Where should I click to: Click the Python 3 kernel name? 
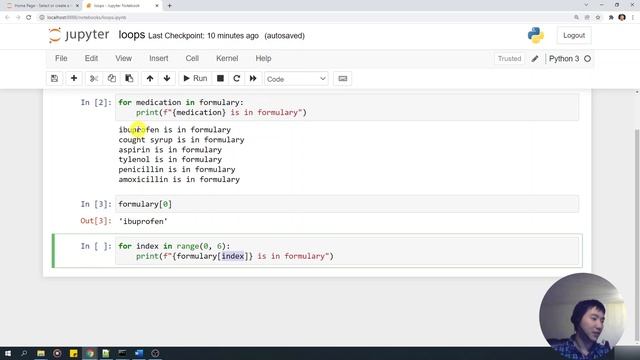click(x=564, y=59)
